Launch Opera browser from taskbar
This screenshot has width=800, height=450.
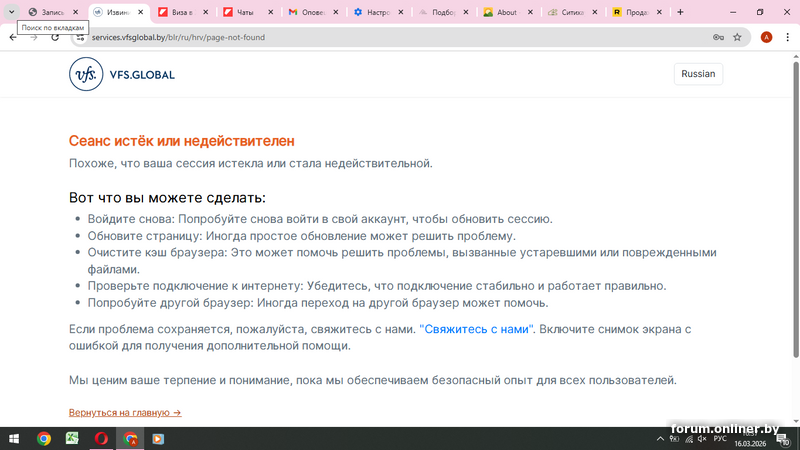pyautogui.click(x=101, y=439)
